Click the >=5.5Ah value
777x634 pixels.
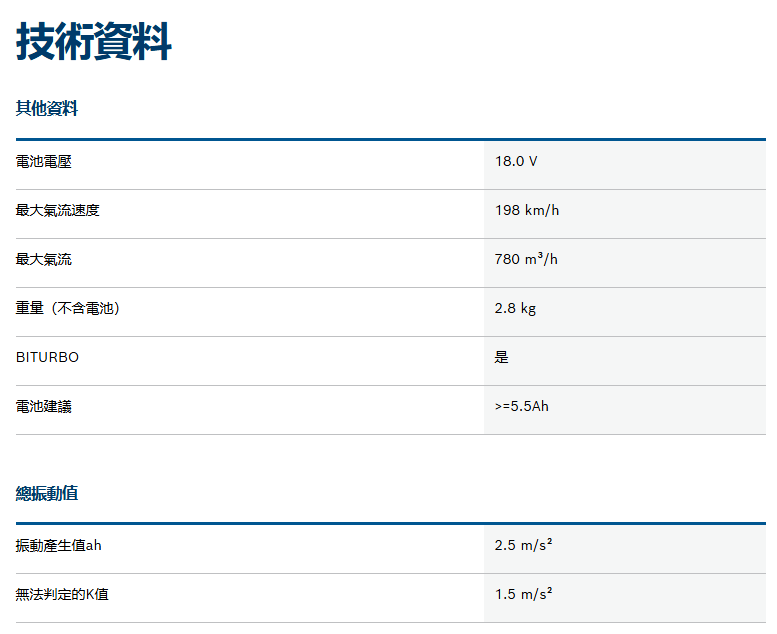click(522, 406)
